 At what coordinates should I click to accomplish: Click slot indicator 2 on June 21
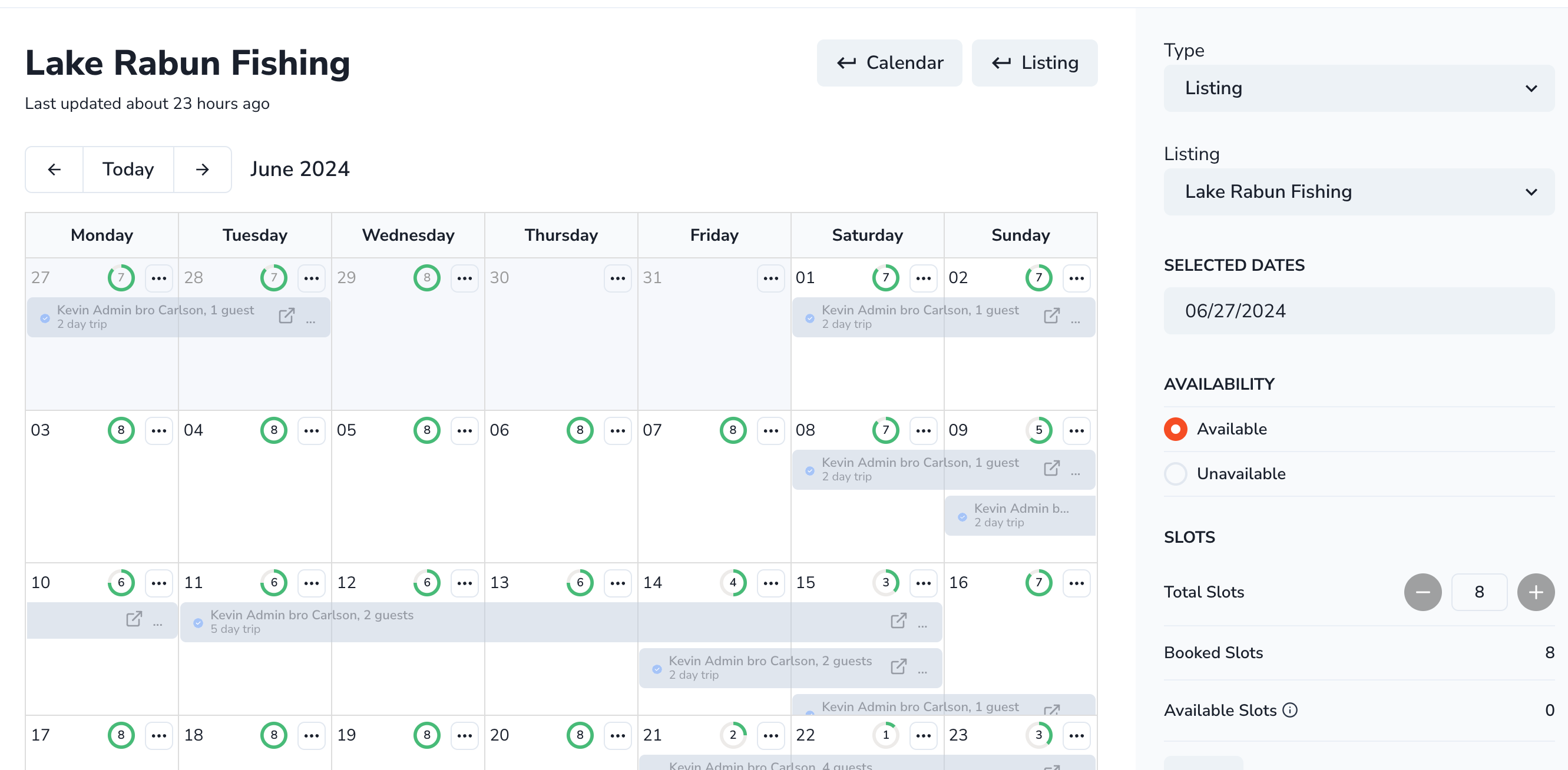[733, 735]
